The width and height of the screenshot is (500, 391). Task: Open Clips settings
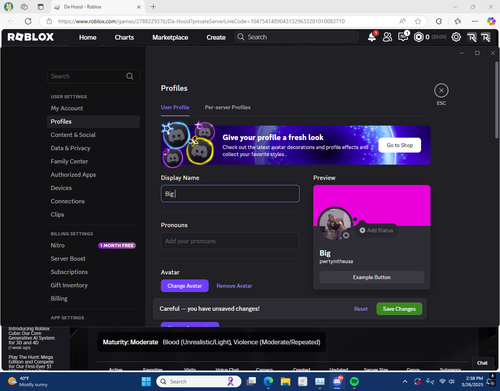[93, 215]
